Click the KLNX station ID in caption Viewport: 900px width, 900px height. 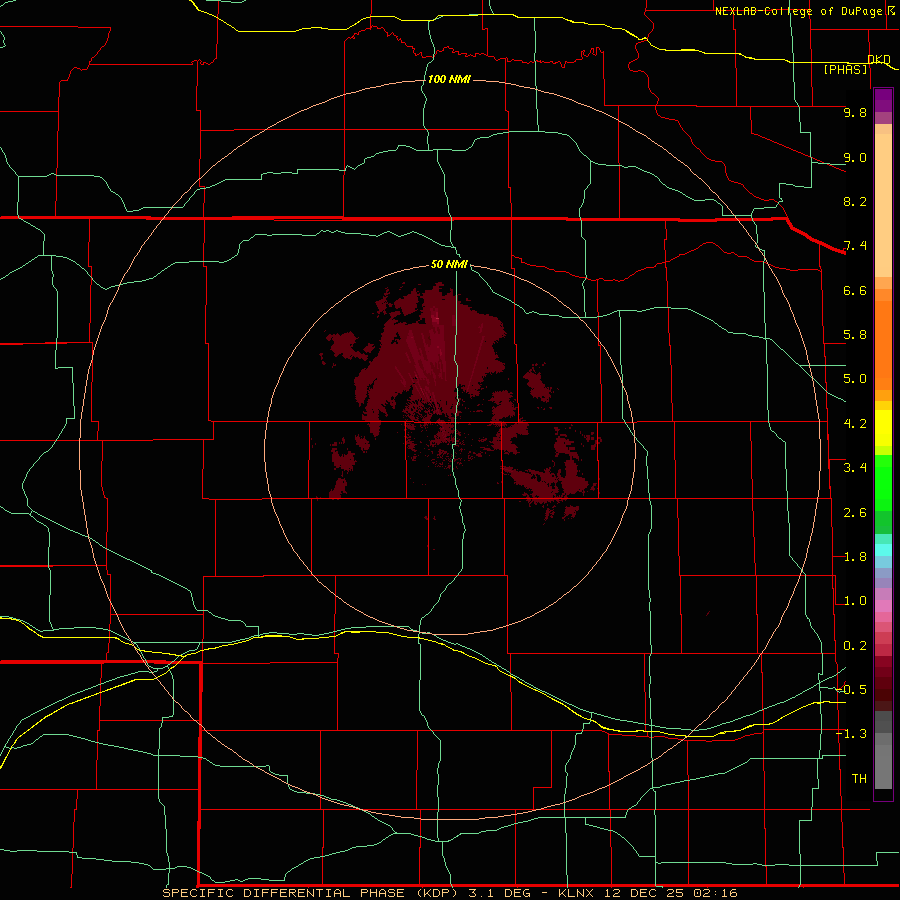coord(576,893)
